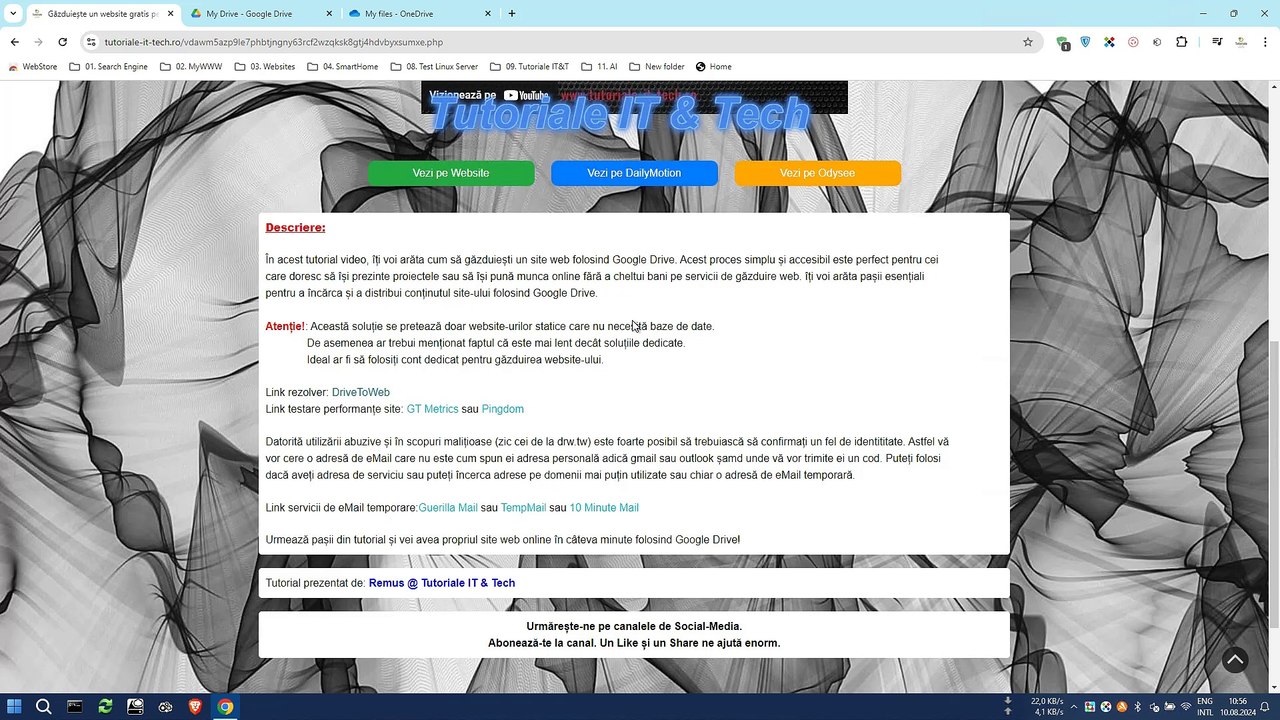
Task: Click the Bluetooth tray icon
Action: (1138, 707)
